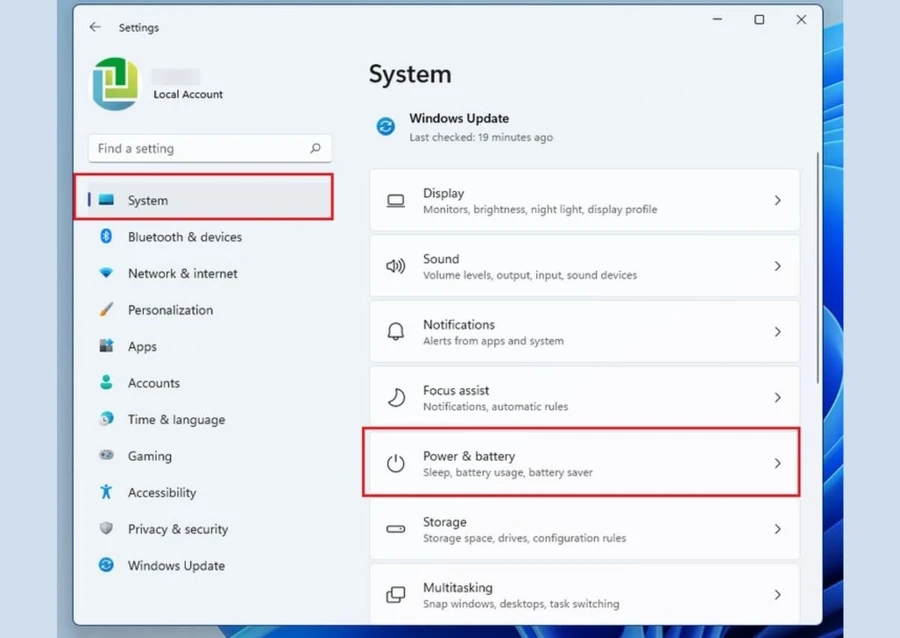Click the vertical scrollbar in System pane
This screenshot has width=900, height=638.
click(817, 267)
